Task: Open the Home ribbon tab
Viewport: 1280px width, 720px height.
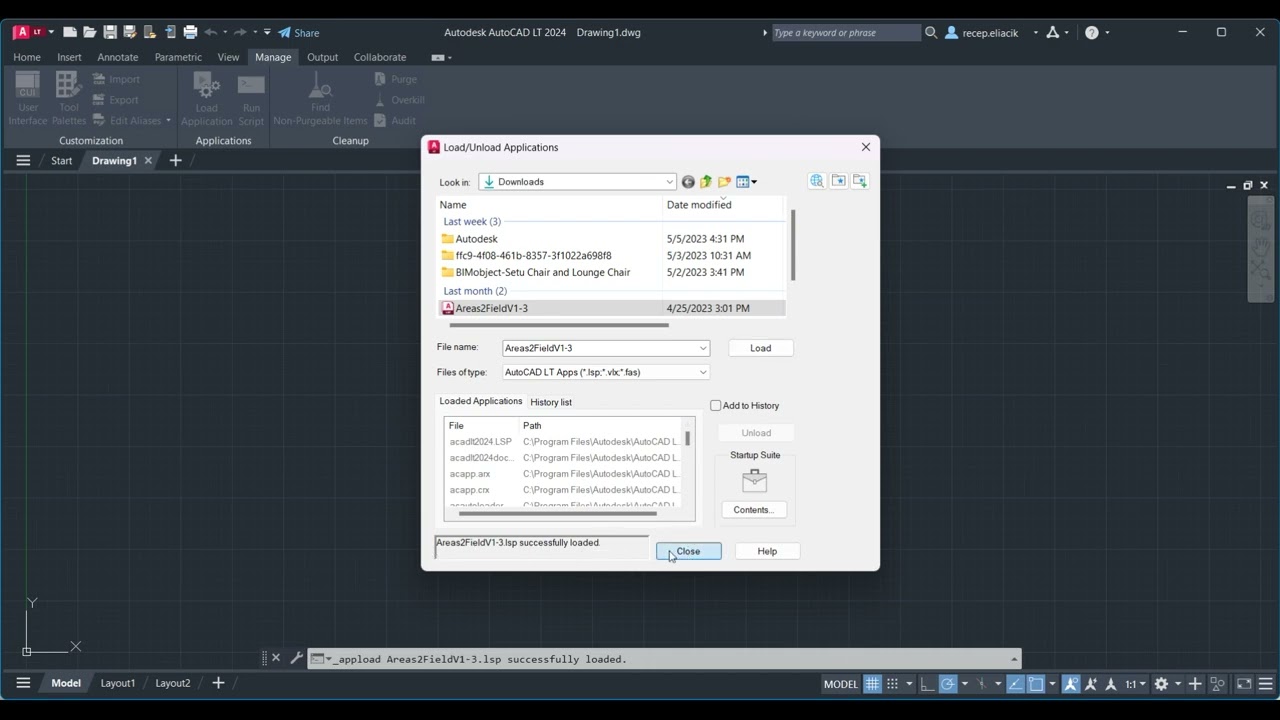Action: pyautogui.click(x=27, y=57)
